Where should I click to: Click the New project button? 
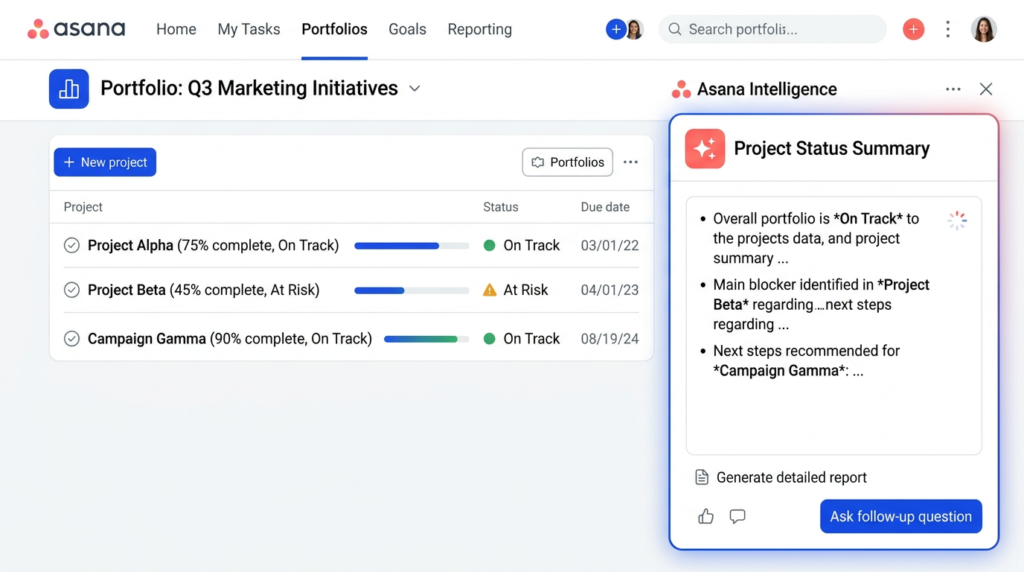(x=105, y=162)
